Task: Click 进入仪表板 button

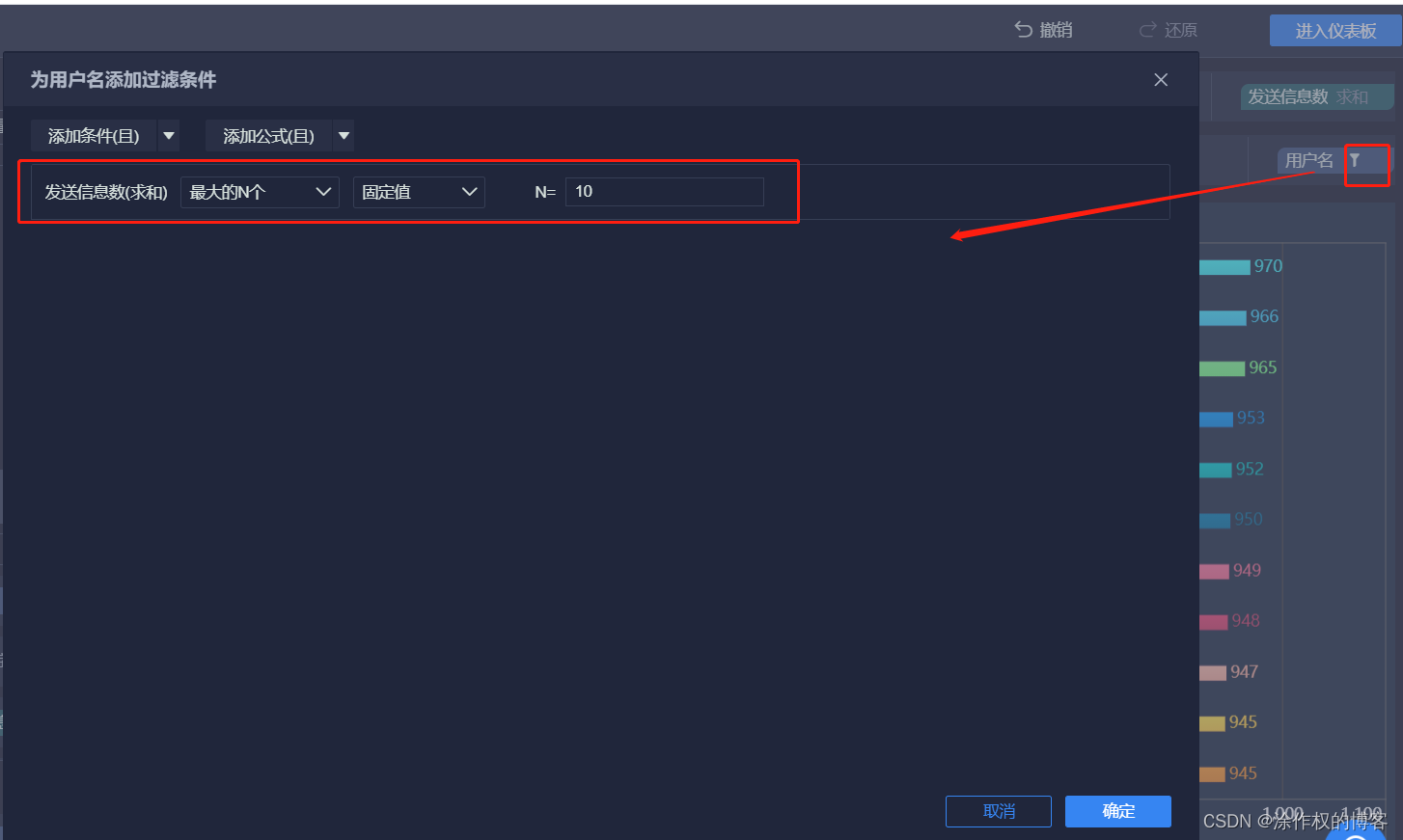Action: [1335, 31]
